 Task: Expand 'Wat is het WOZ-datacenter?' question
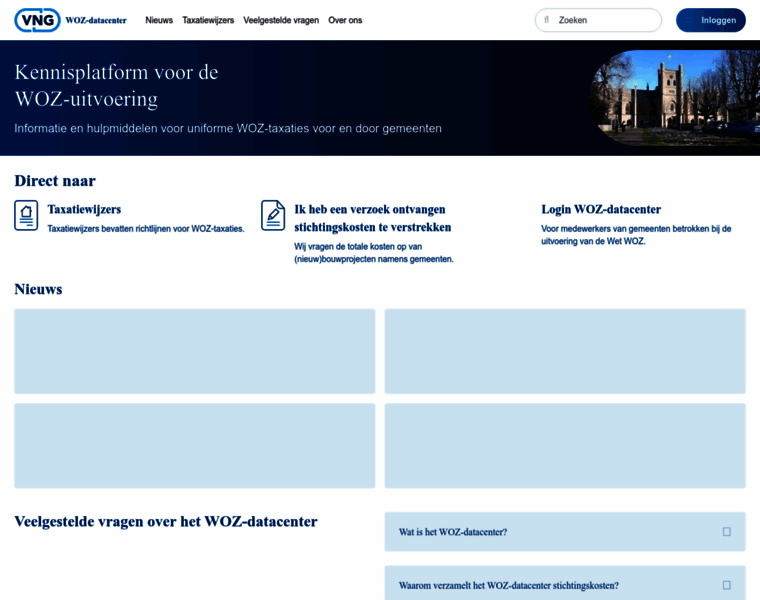click(x=453, y=532)
